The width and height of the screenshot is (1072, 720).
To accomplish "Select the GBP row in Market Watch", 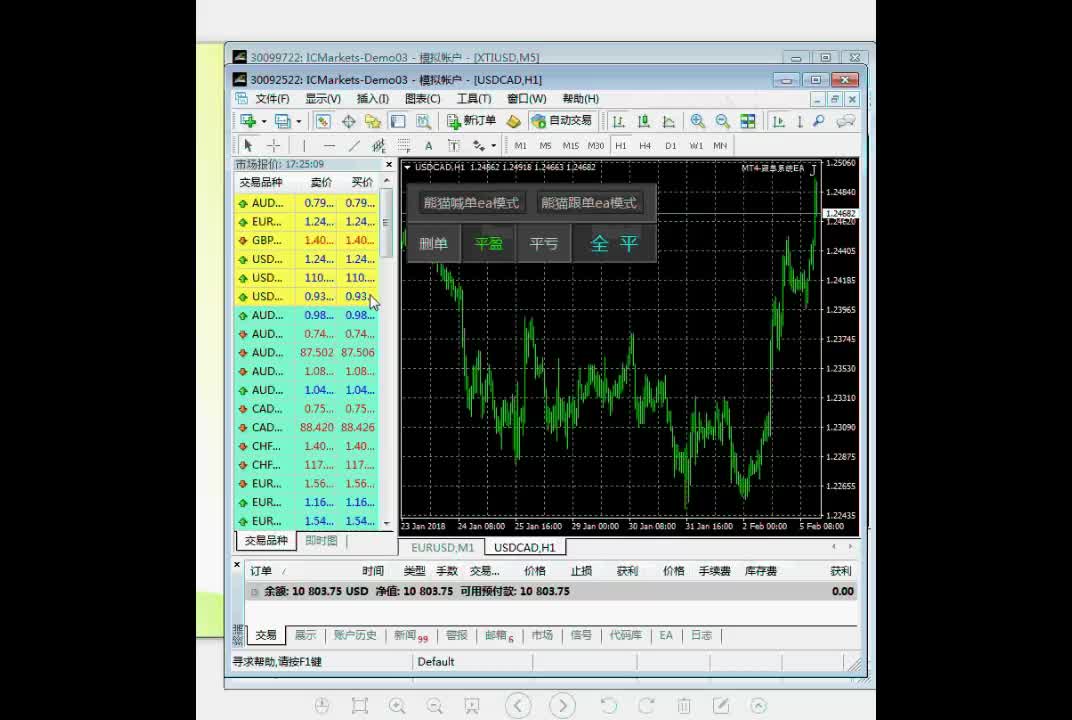I will tap(306, 241).
